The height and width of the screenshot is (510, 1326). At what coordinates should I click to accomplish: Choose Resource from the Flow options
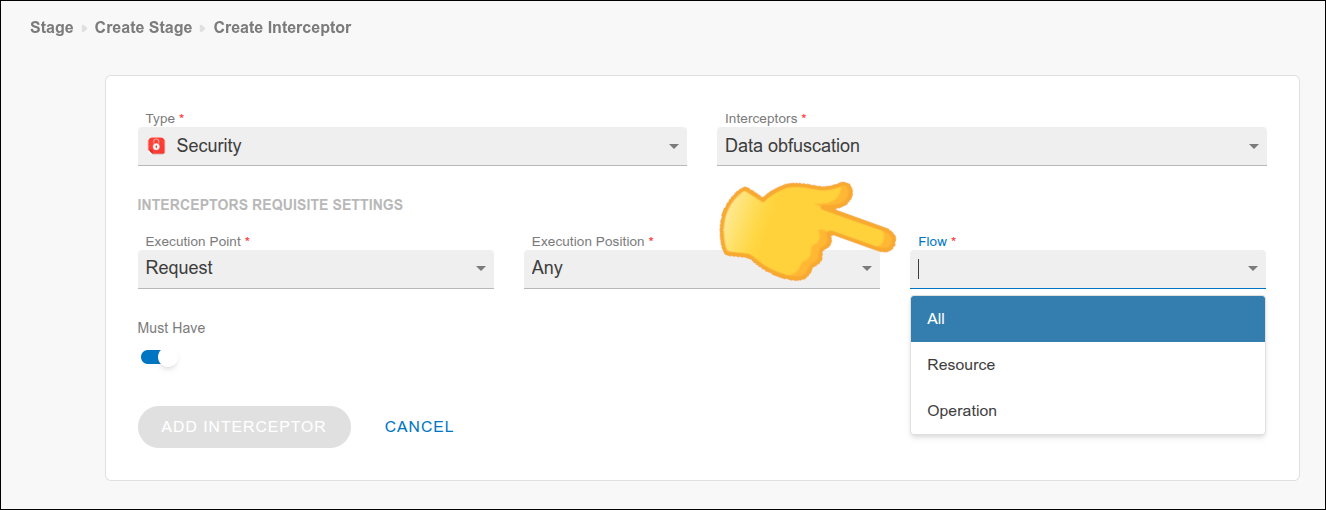pyautogui.click(x=1087, y=365)
